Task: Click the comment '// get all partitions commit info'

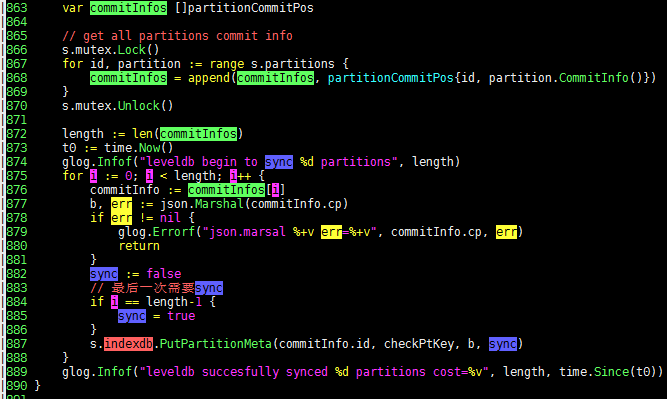Action: click(x=177, y=36)
